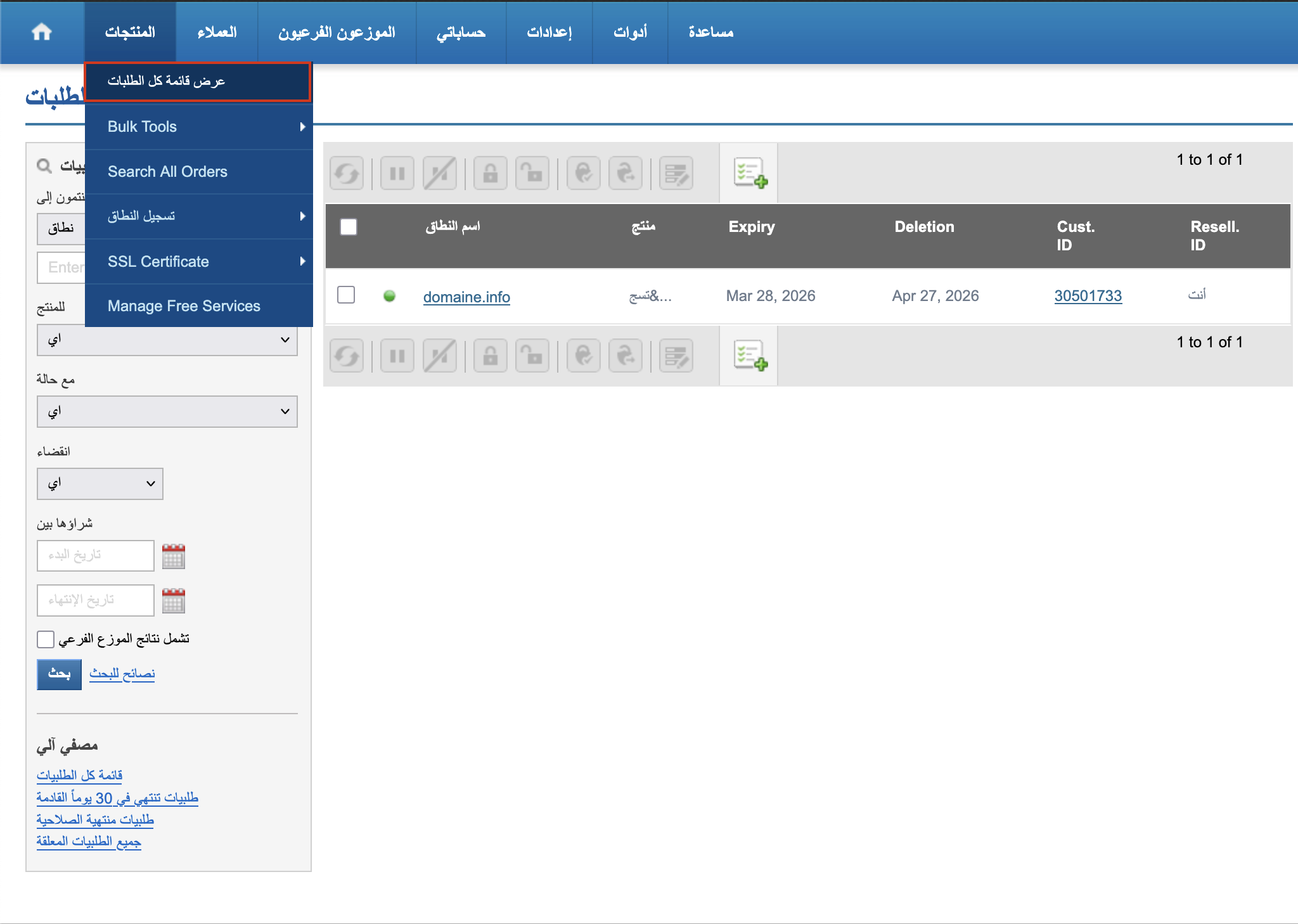Click the search magnifier icon in sidebar
The width and height of the screenshot is (1298, 924).
[44, 166]
